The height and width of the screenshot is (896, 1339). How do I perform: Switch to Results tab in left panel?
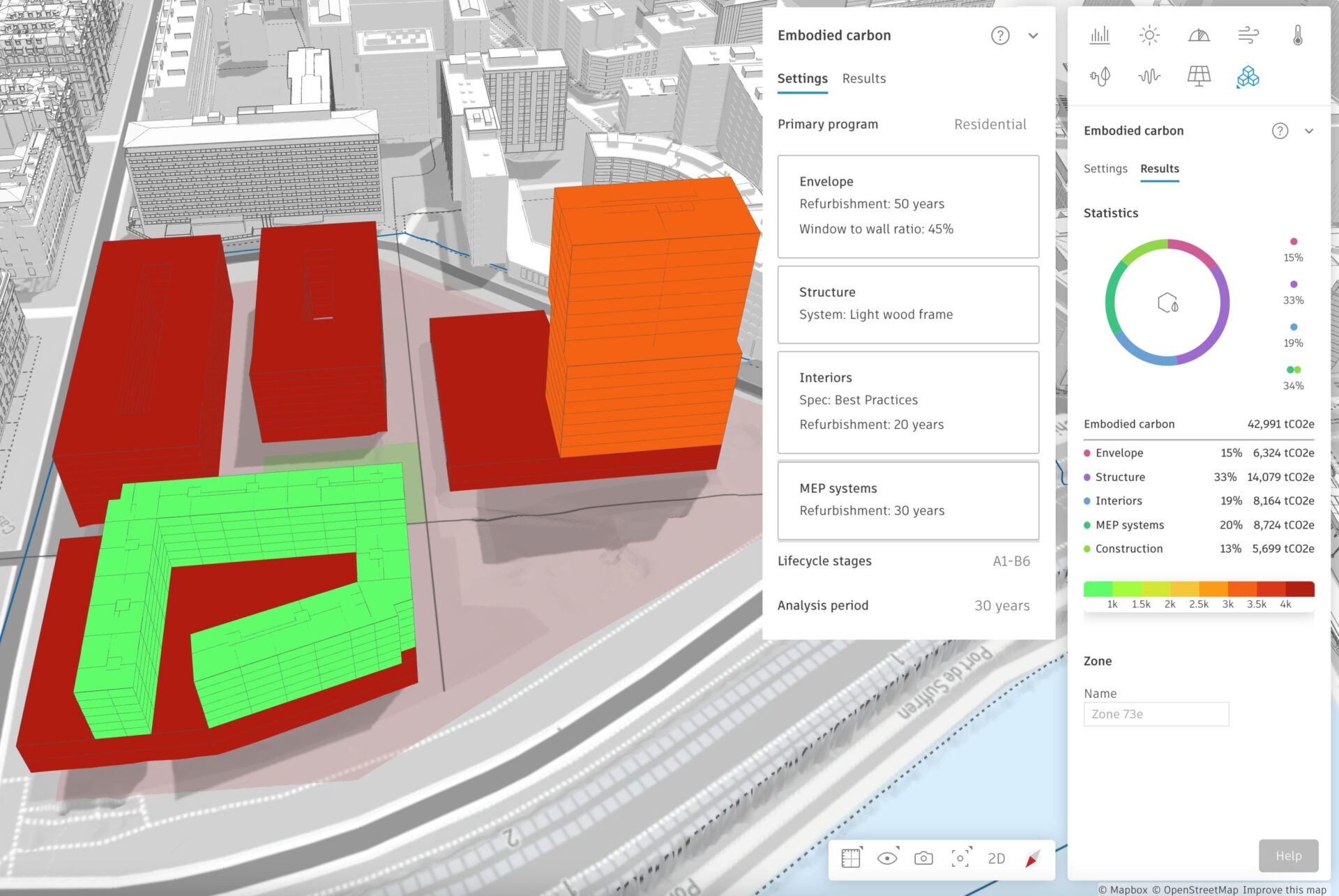click(863, 79)
